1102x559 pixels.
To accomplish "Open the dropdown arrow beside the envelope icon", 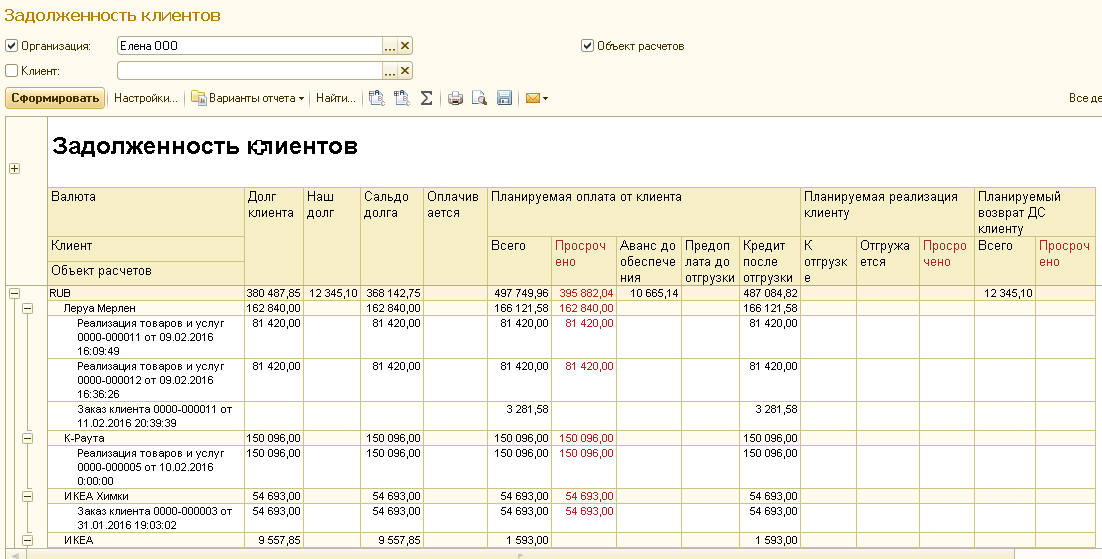I will click(x=545, y=98).
